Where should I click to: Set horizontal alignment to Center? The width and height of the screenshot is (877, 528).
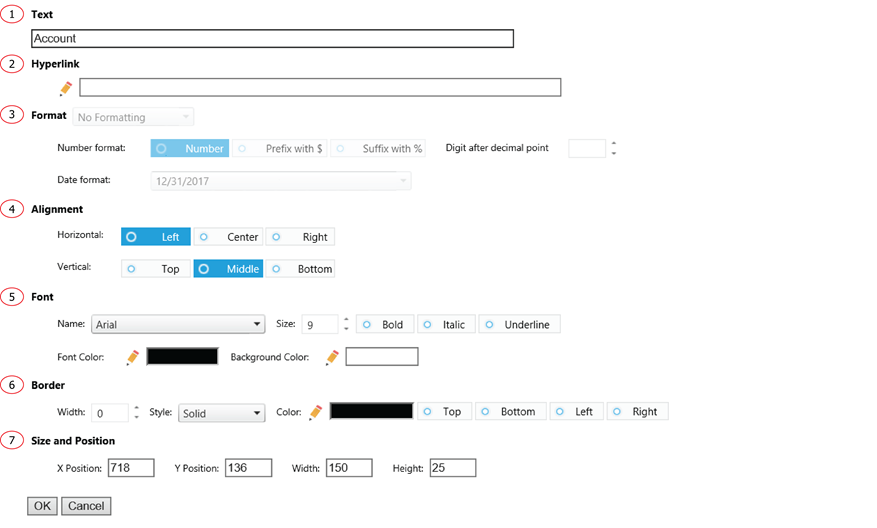(x=228, y=237)
